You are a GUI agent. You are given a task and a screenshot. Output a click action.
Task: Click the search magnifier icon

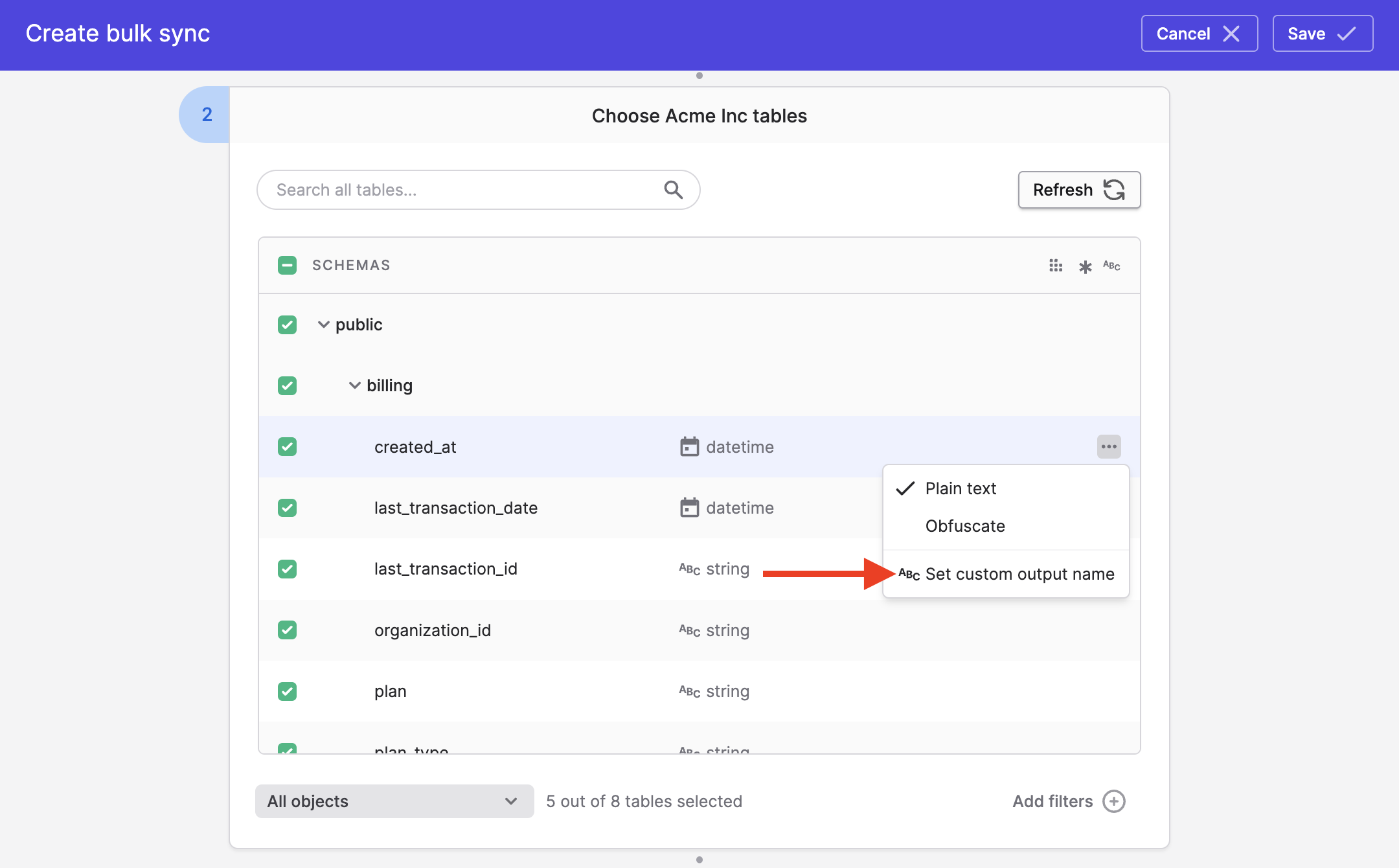673,190
